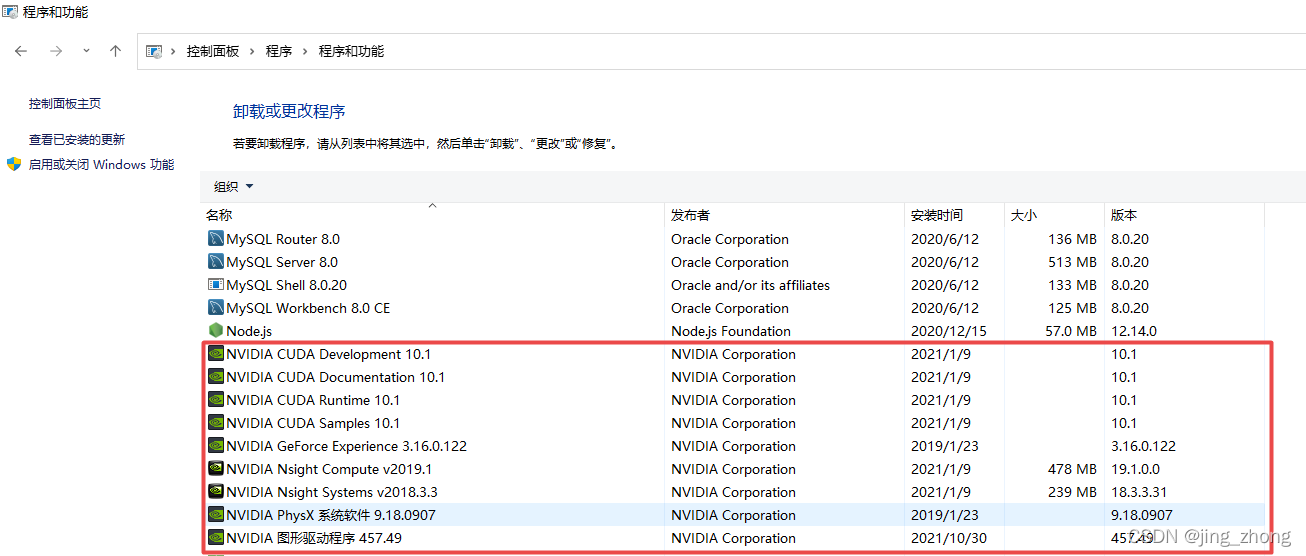Click NVIDIA 图形驱动程序 457.49 icon
This screenshot has height=556, width=1306.
216,538
